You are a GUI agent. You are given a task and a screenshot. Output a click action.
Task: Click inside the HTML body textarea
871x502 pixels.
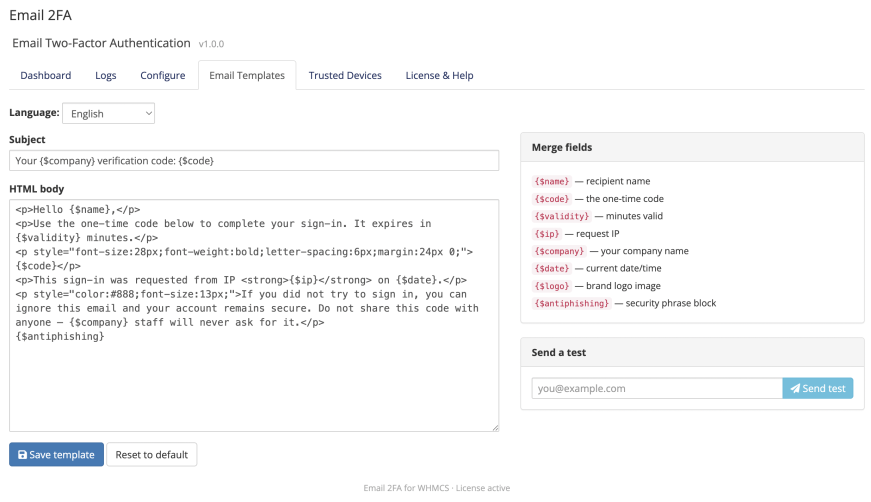(254, 315)
